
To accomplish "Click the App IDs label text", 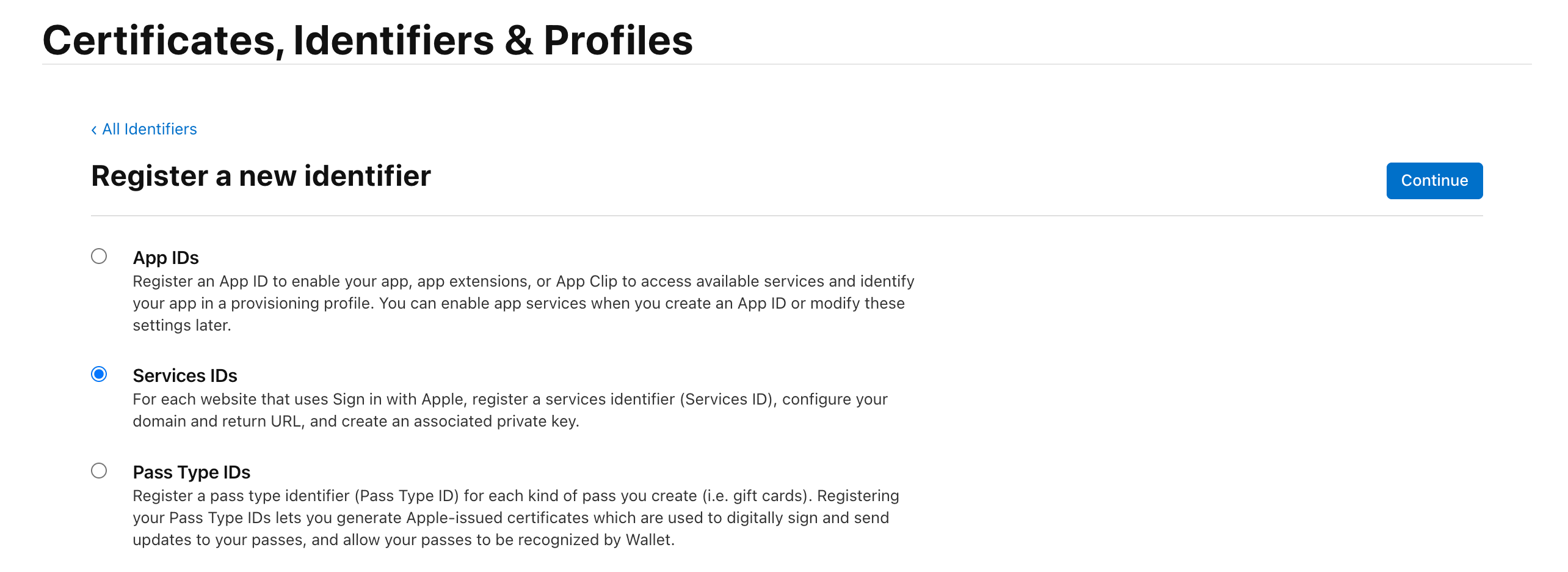I will tap(165, 258).
